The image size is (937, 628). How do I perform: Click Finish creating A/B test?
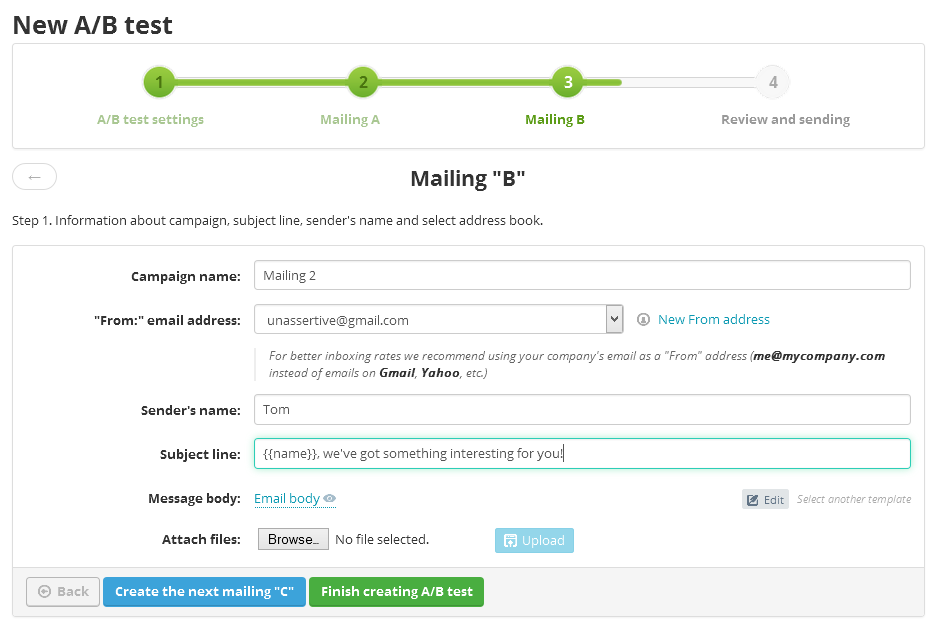tap(396, 592)
